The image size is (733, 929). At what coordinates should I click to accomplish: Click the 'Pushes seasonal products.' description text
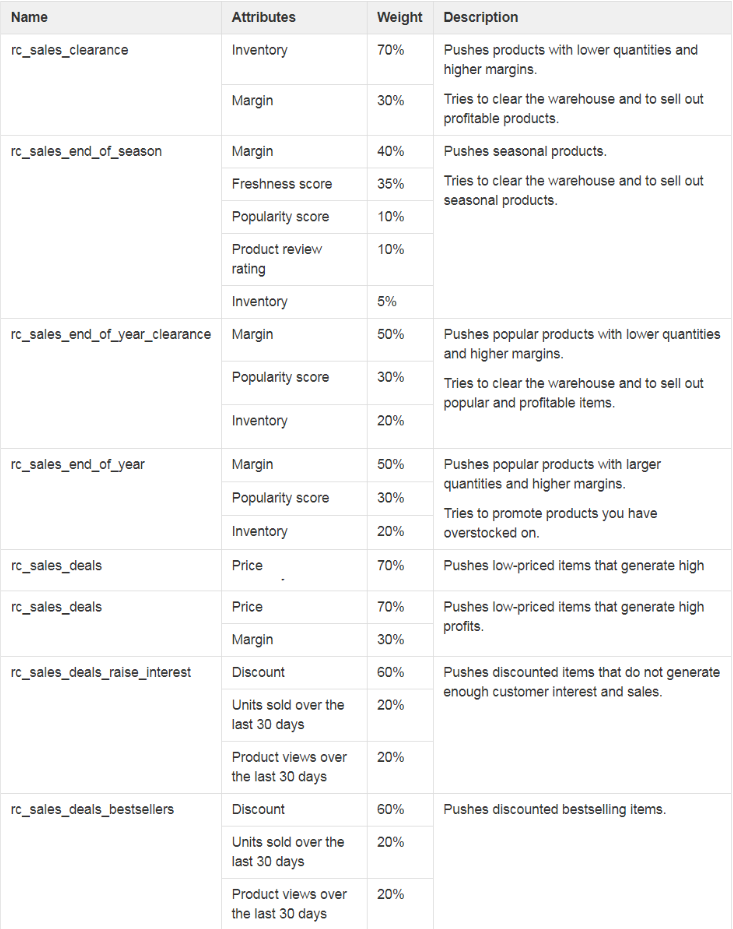(525, 152)
